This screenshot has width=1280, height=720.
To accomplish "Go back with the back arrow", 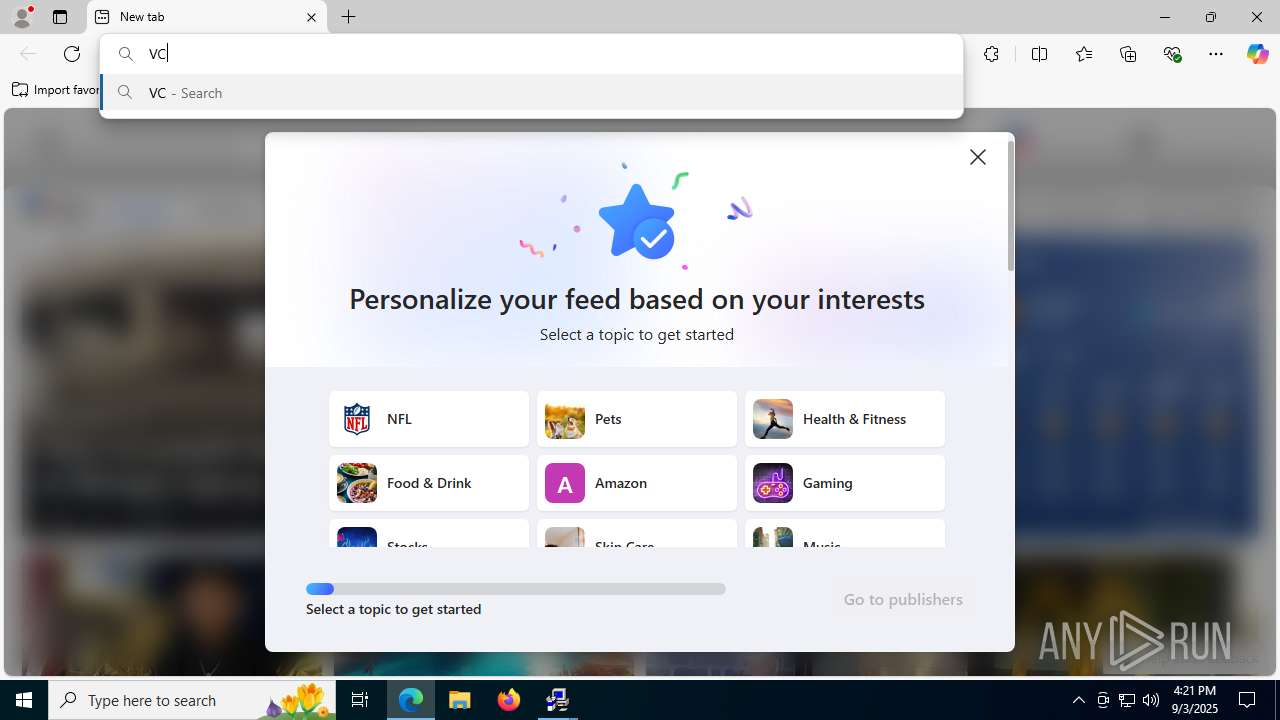I will tap(28, 54).
